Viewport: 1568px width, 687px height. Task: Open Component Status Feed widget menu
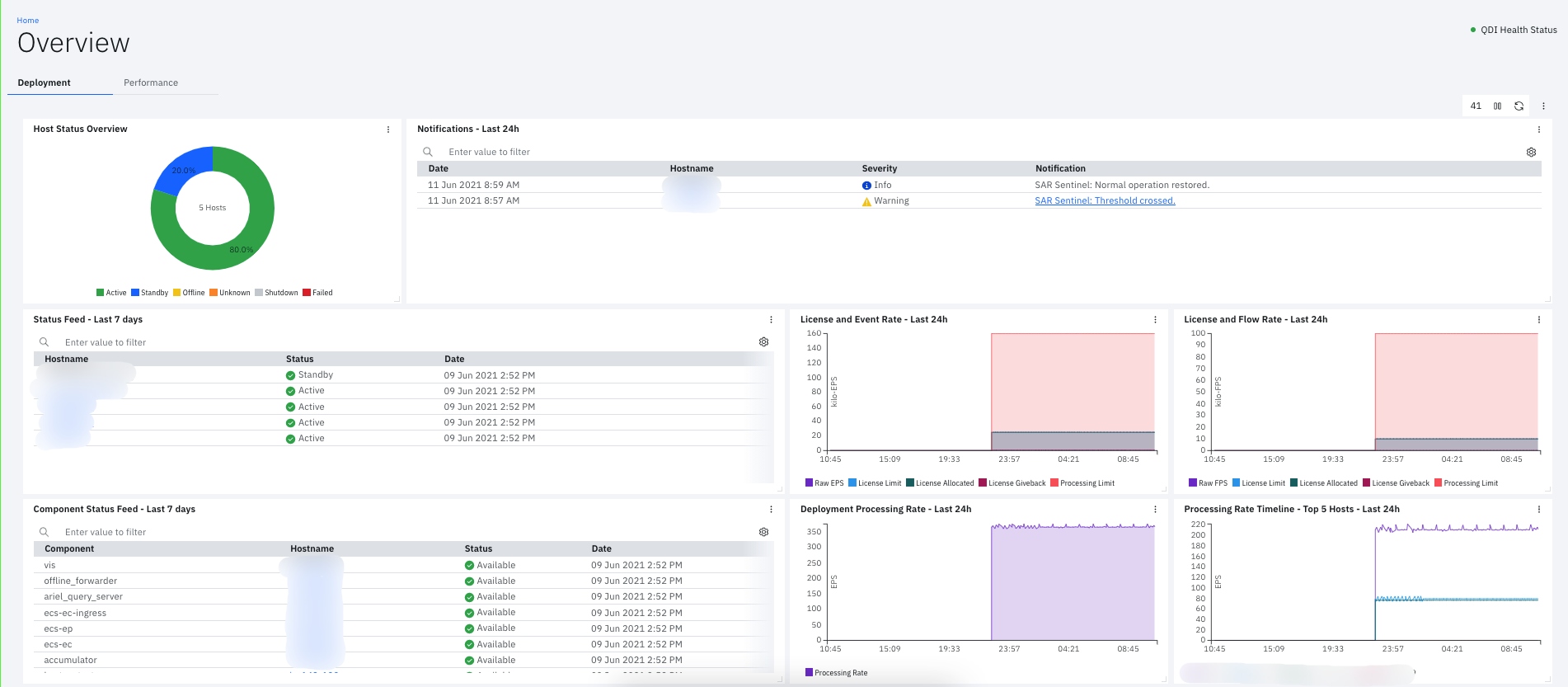coord(771,510)
